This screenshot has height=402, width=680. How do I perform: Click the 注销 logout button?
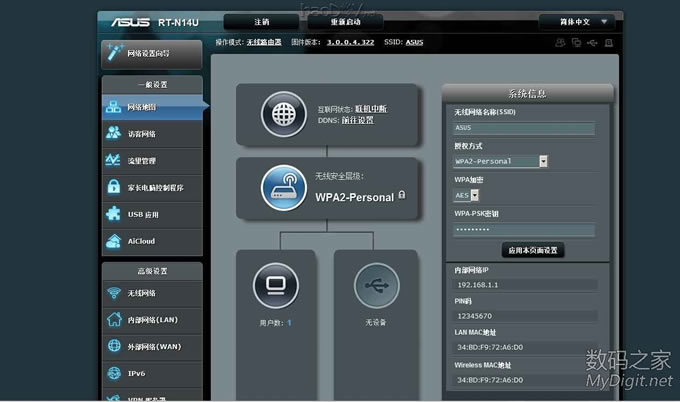click(261, 21)
